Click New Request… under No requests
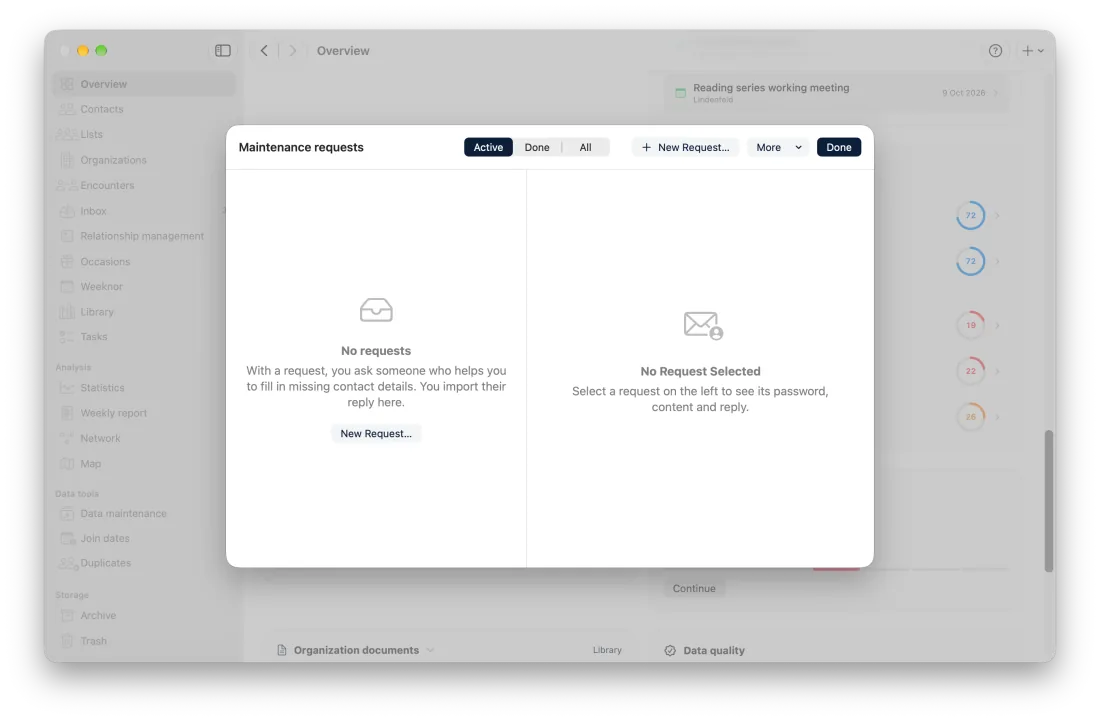1100x721 pixels. tap(376, 433)
